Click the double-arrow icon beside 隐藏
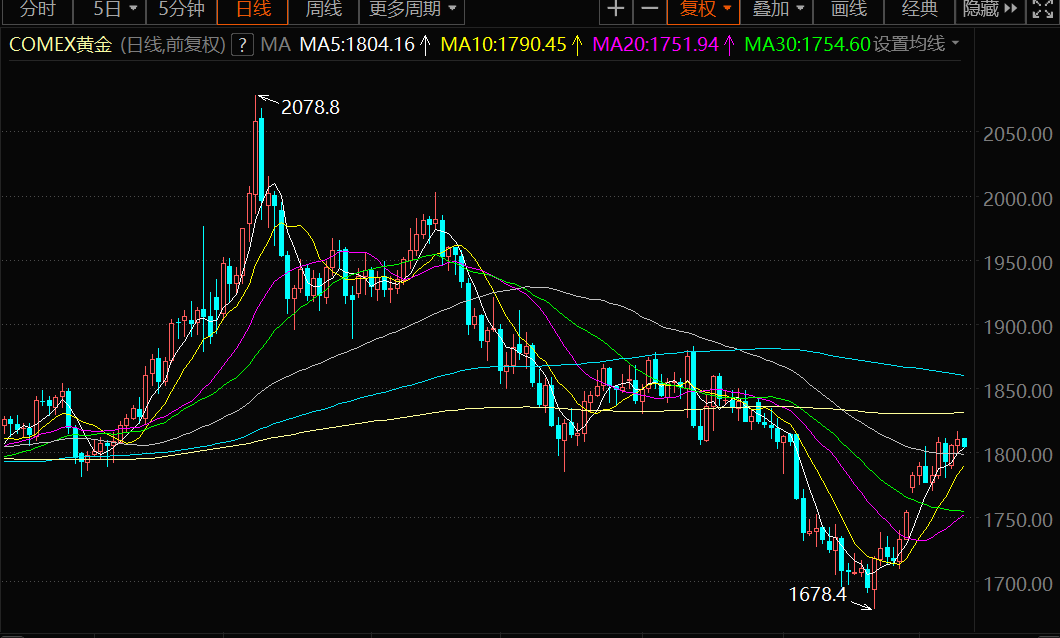 [1010, 10]
